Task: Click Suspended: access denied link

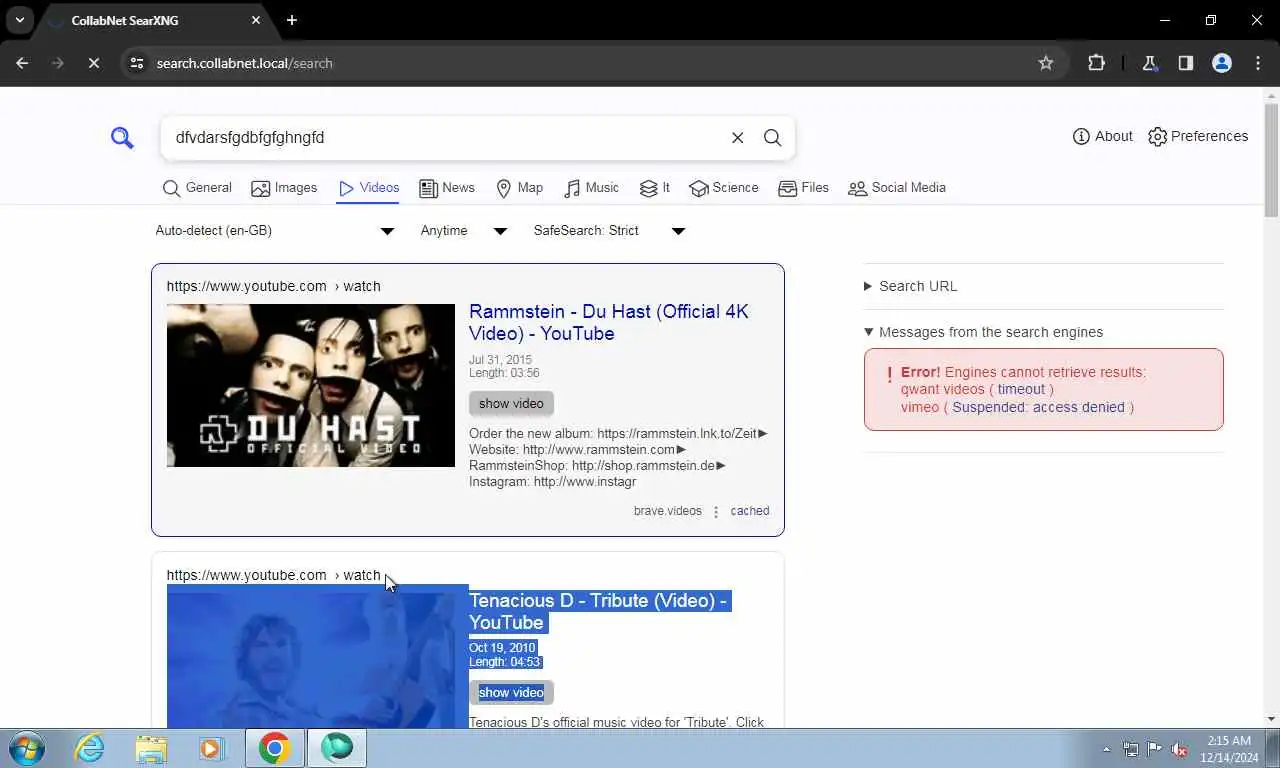Action: pos(1038,407)
